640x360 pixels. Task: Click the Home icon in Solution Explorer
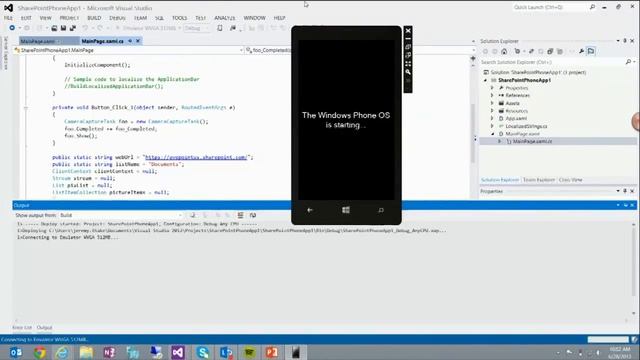coord(504,51)
